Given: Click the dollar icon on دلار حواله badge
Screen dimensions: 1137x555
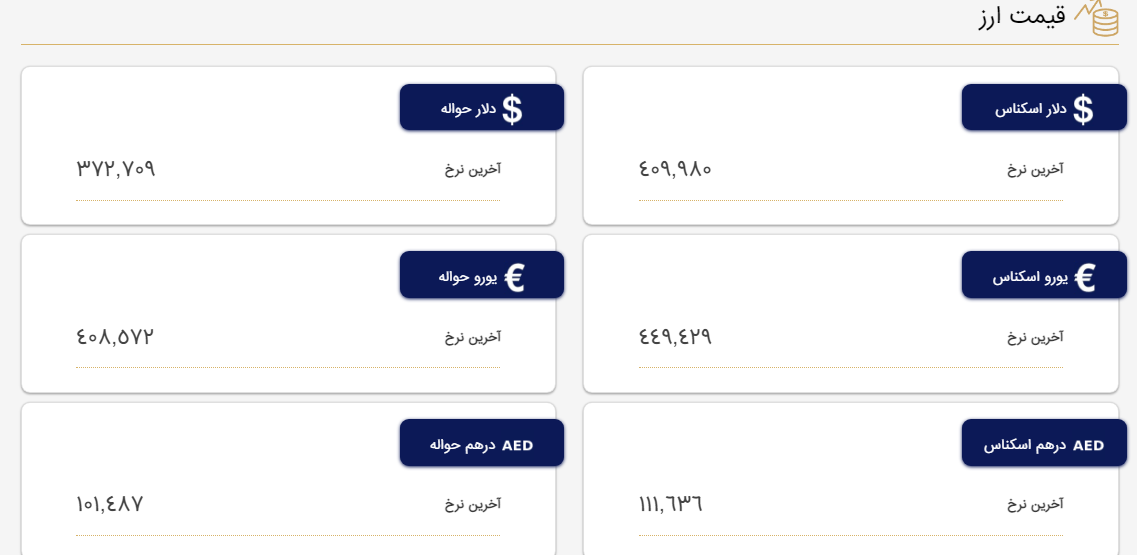Looking at the screenshot, I should [x=512, y=109].
